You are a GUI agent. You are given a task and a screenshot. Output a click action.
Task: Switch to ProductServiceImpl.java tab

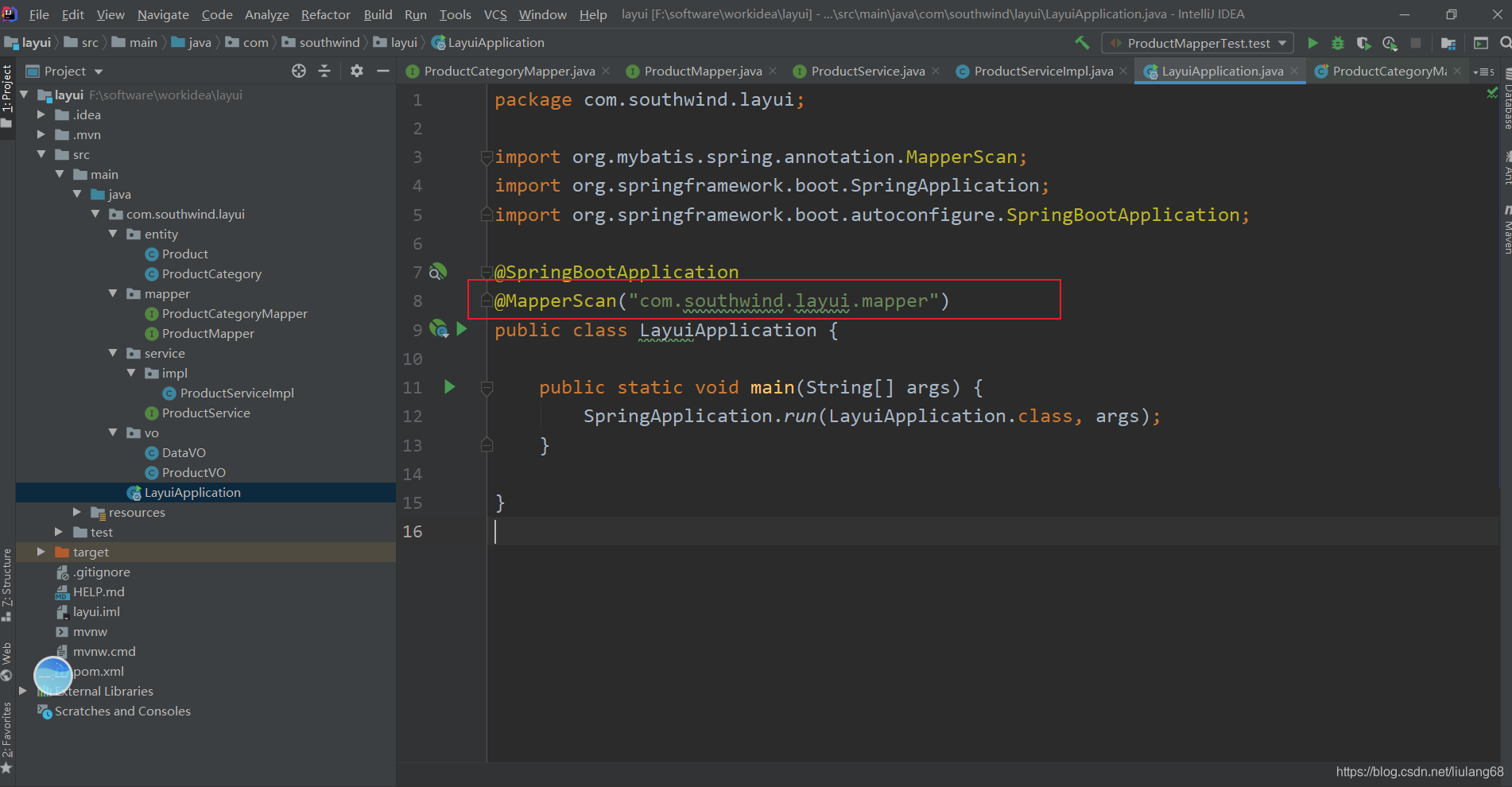click(1043, 71)
